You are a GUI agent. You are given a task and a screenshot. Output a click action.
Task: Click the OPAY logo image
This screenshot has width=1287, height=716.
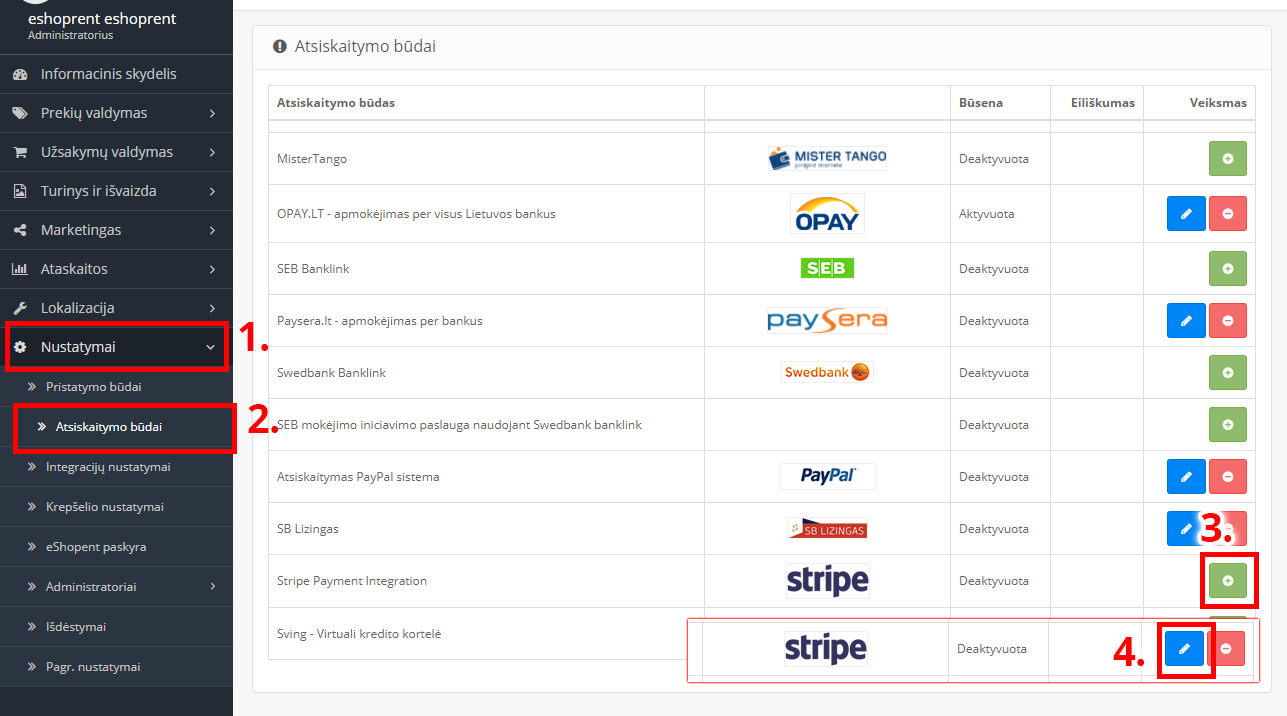(827, 214)
